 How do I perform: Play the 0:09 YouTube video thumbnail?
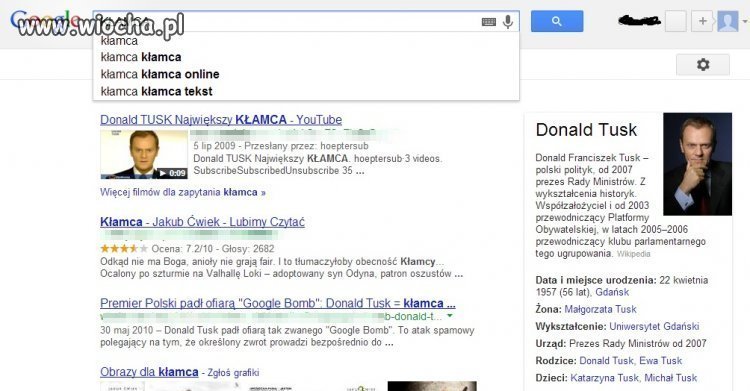coord(144,155)
